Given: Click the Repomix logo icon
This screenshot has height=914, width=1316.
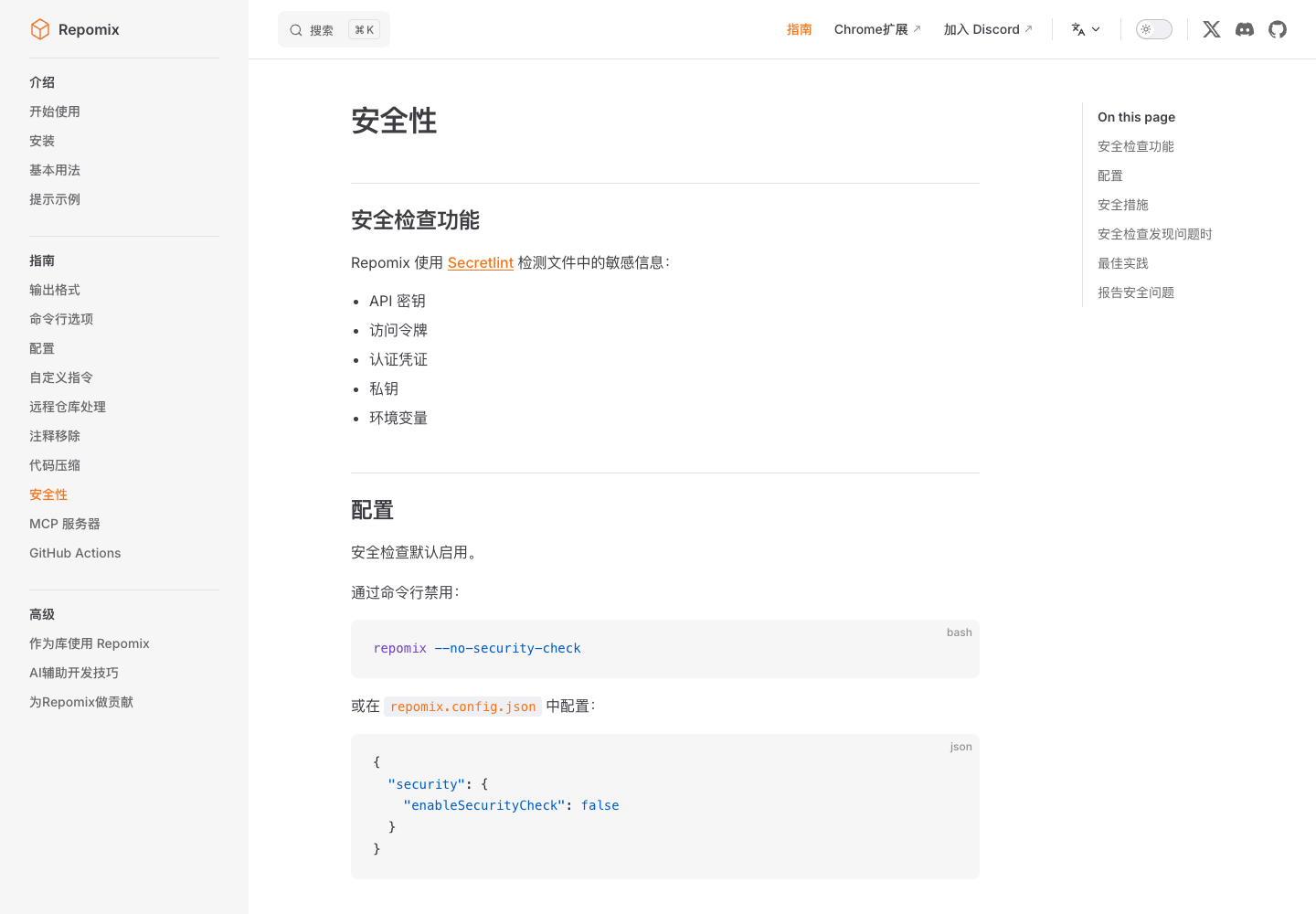Looking at the screenshot, I should tap(40, 29).
